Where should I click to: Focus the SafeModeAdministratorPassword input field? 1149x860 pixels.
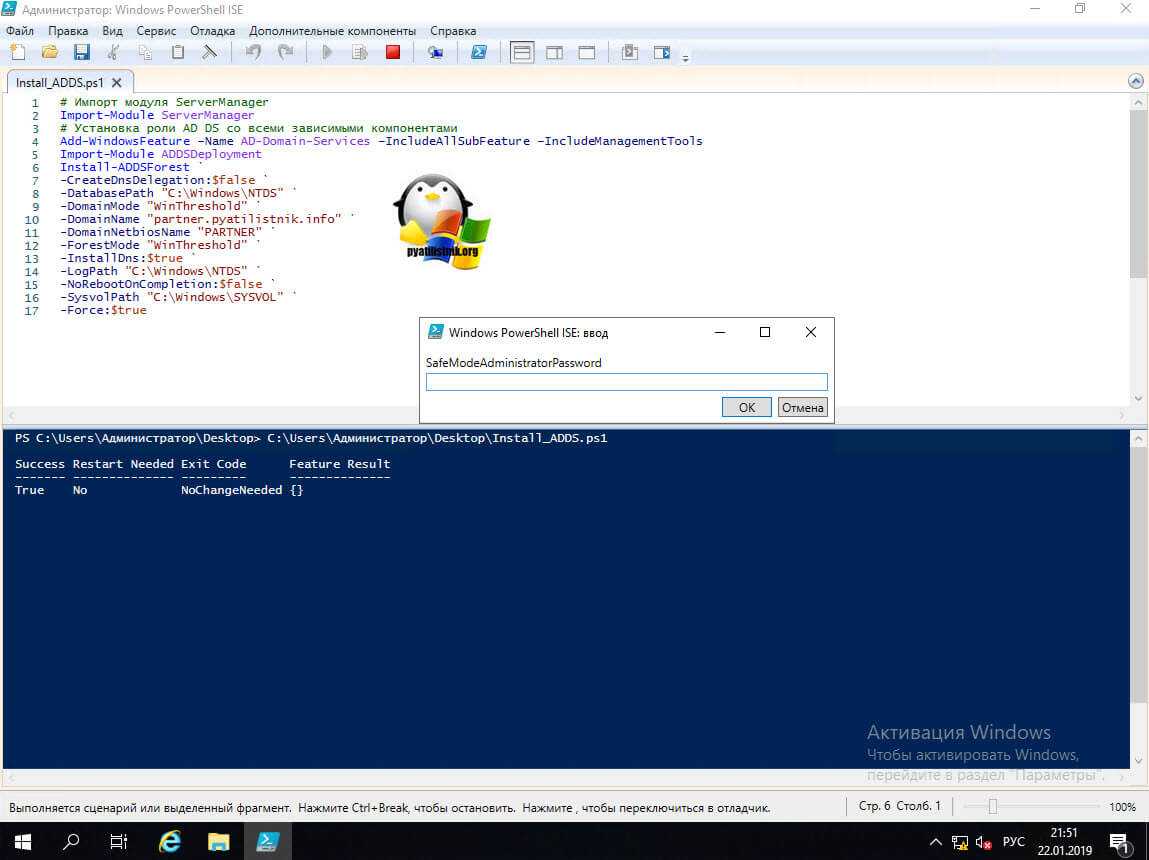click(626, 382)
